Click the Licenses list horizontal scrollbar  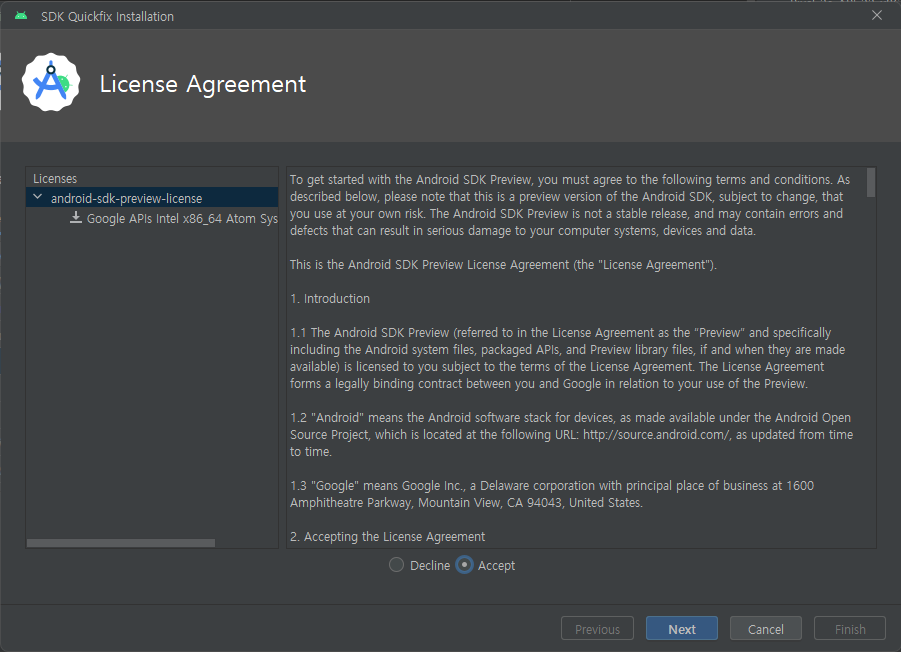point(121,543)
